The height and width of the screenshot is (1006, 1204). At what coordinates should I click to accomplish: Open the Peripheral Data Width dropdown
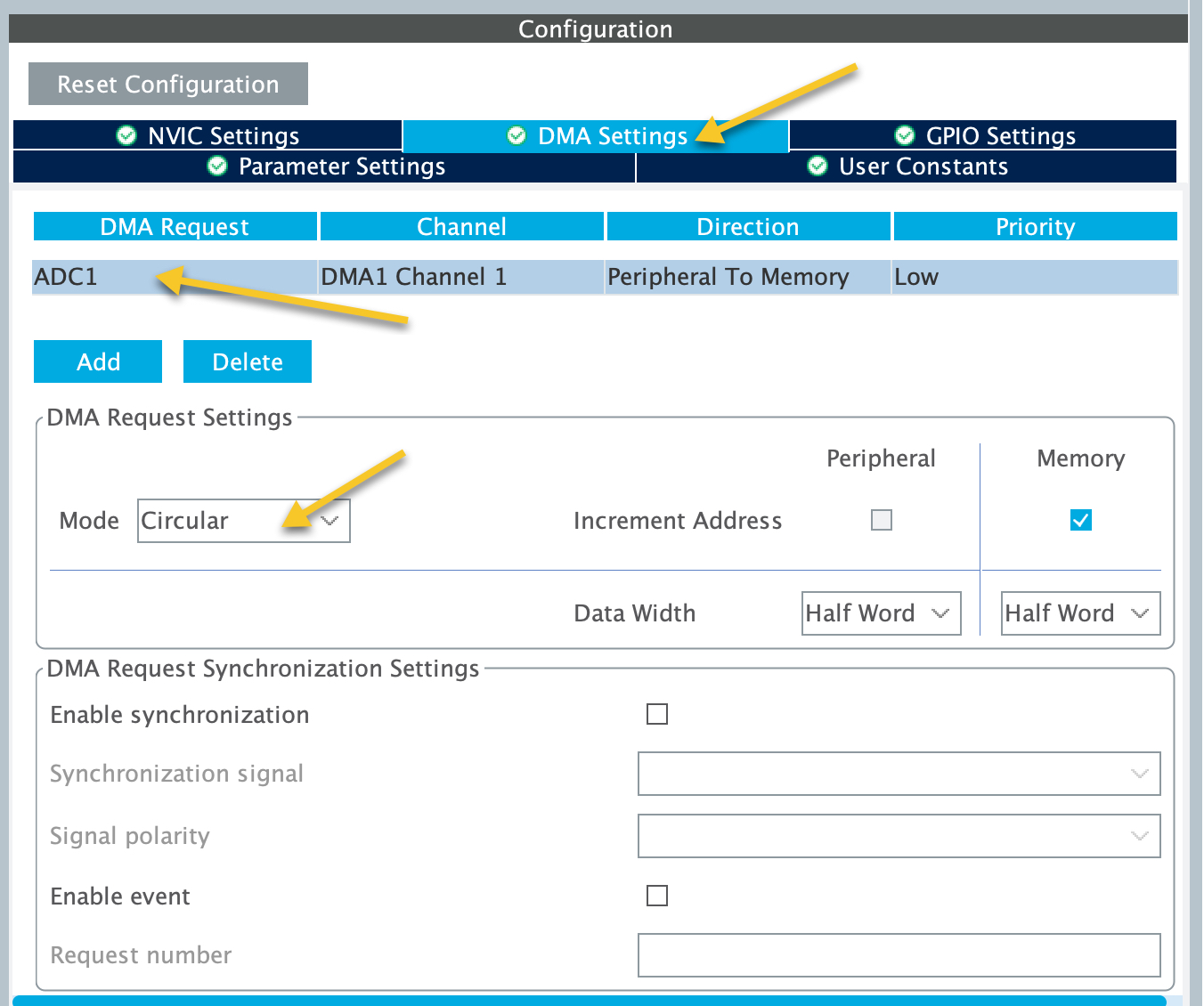click(881, 613)
